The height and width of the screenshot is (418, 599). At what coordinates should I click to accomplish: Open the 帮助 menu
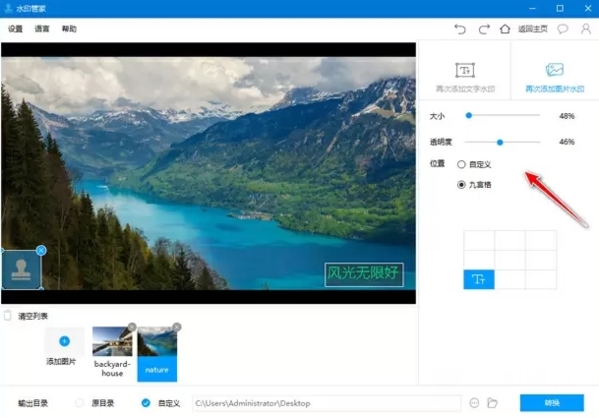[x=69, y=29]
